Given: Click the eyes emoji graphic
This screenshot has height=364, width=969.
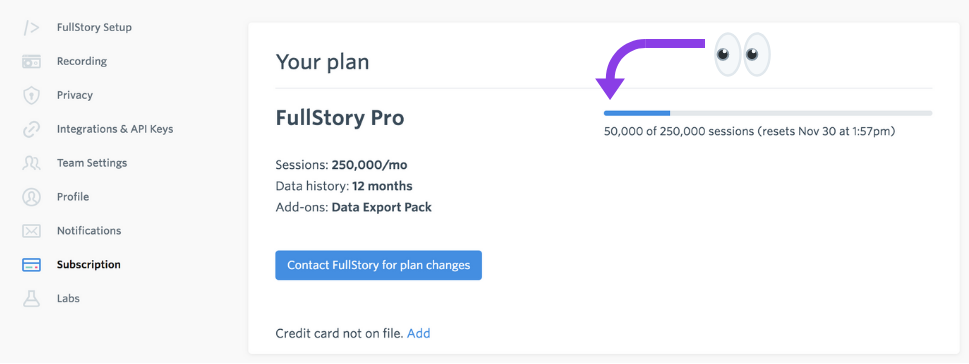Looking at the screenshot, I should 743,54.
